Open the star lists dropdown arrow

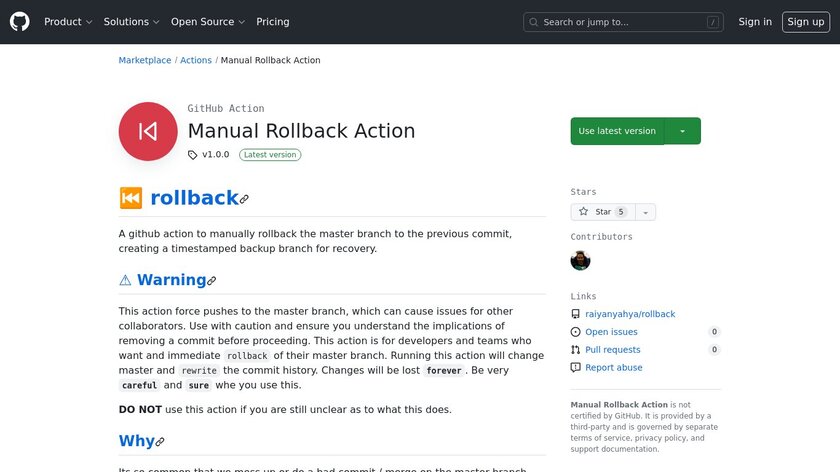point(646,212)
